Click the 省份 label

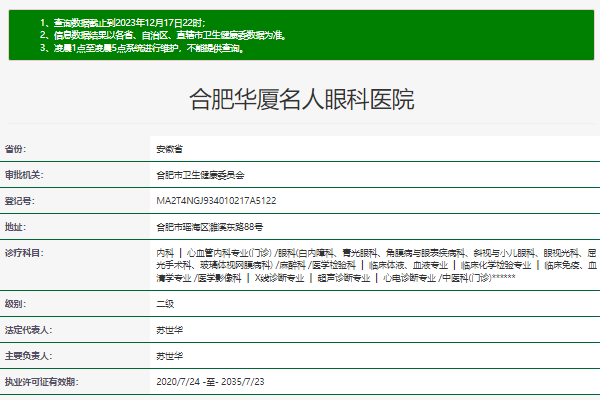(x=15, y=149)
